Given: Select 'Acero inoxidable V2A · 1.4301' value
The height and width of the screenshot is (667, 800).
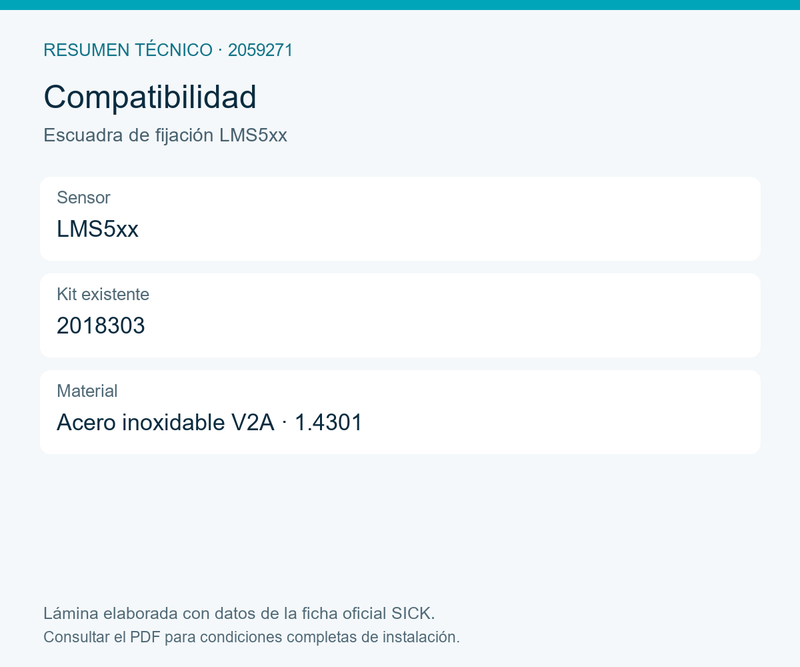Looking at the screenshot, I should pyautogui.click(x=209, y=423).
